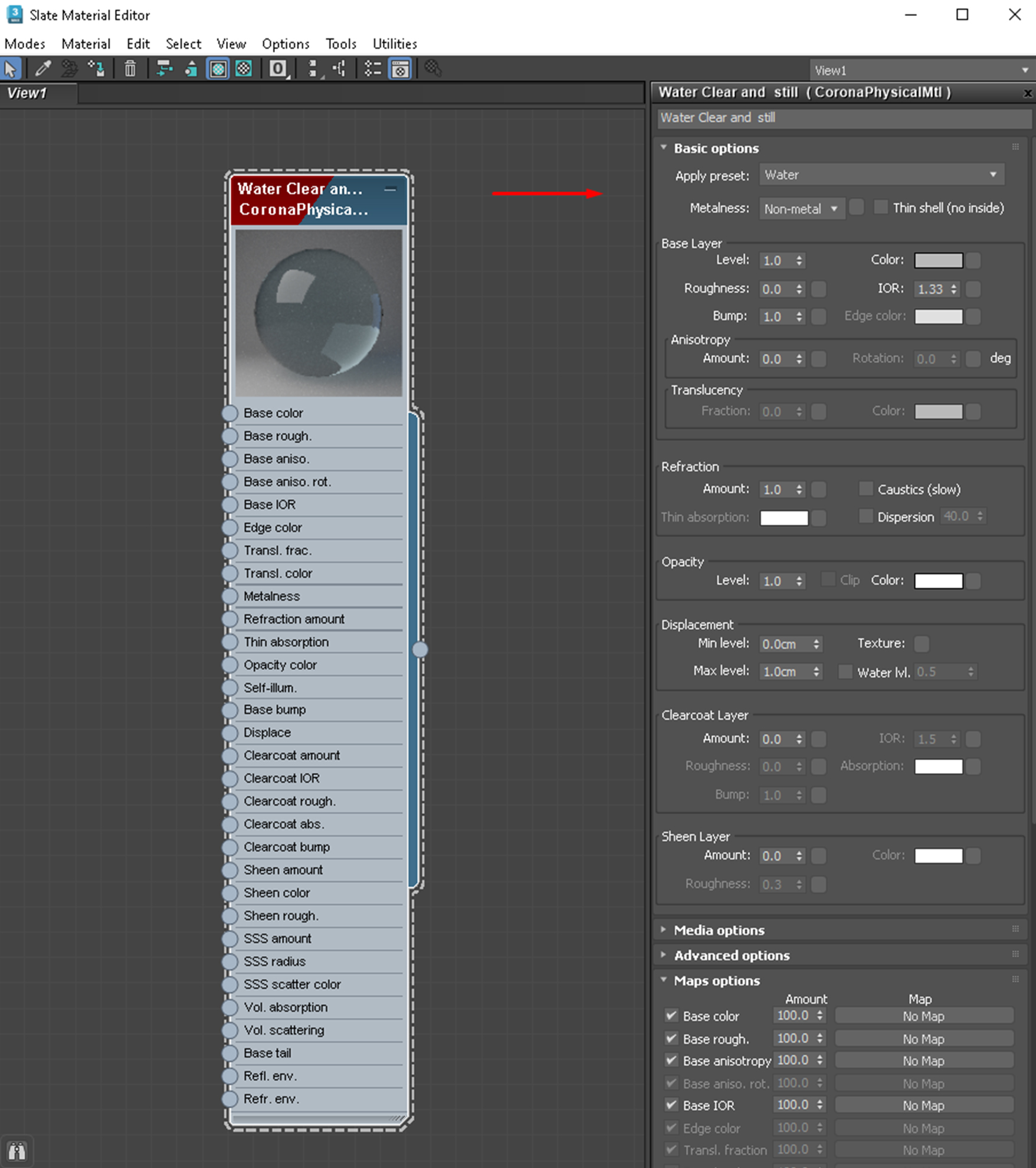Image resolution: width=1036 pixels, height=1168 pixels.
Task: Click Vol. absorption input socket
Action: [x=230, y=1007]
